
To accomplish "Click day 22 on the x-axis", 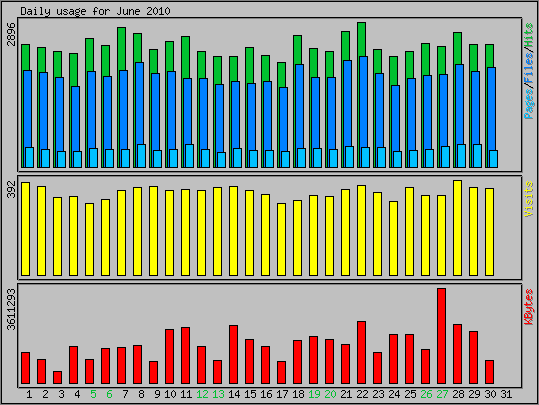I will coord(362,394).
